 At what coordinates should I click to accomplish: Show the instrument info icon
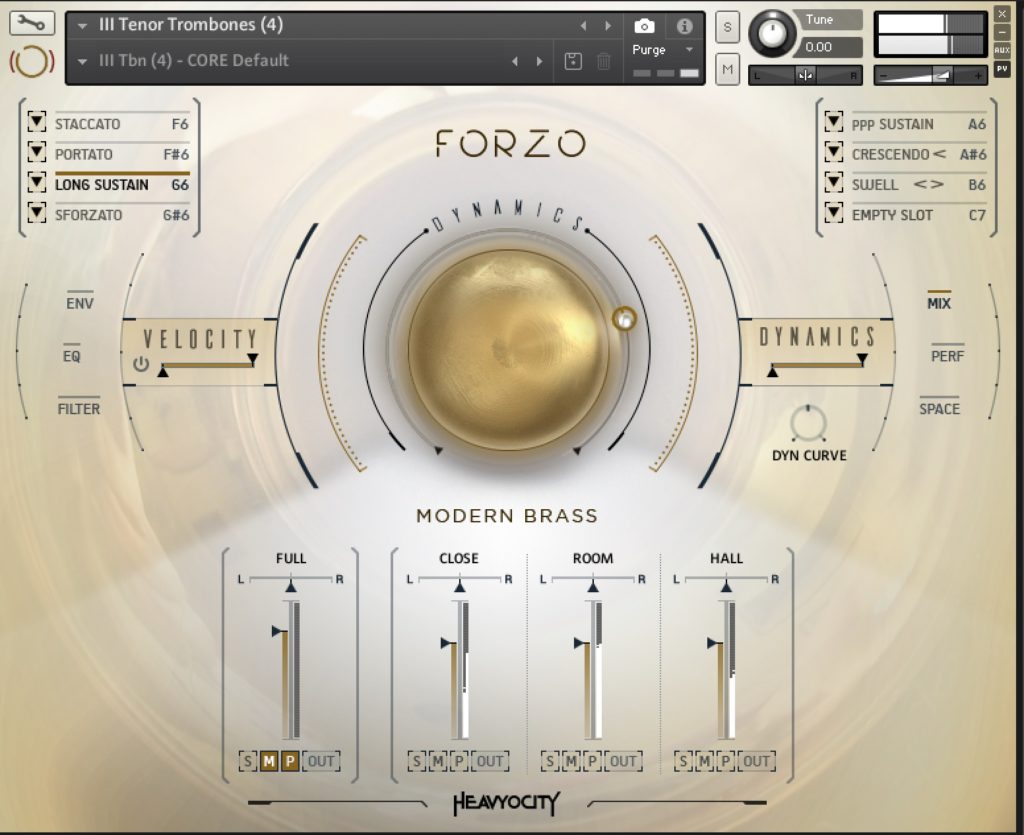(684, 26)
